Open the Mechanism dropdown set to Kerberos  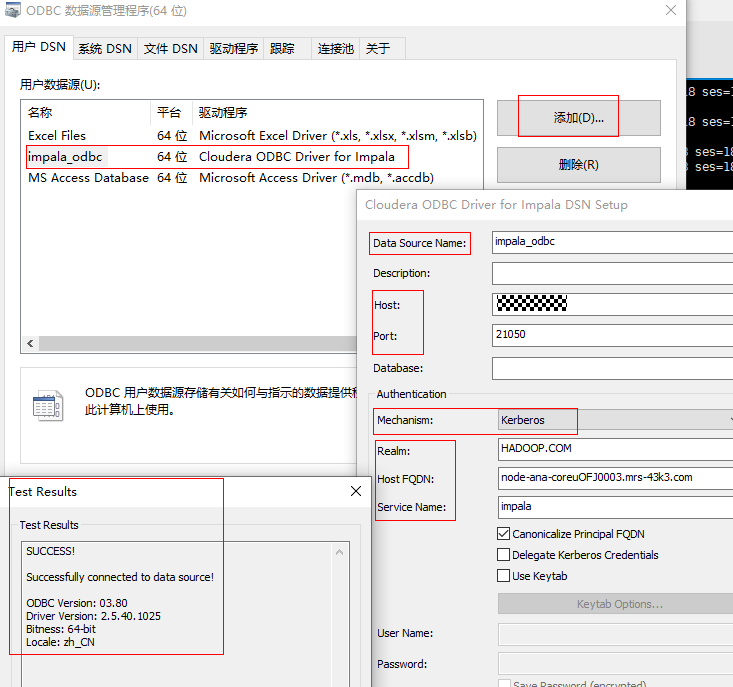pos(615,420)
